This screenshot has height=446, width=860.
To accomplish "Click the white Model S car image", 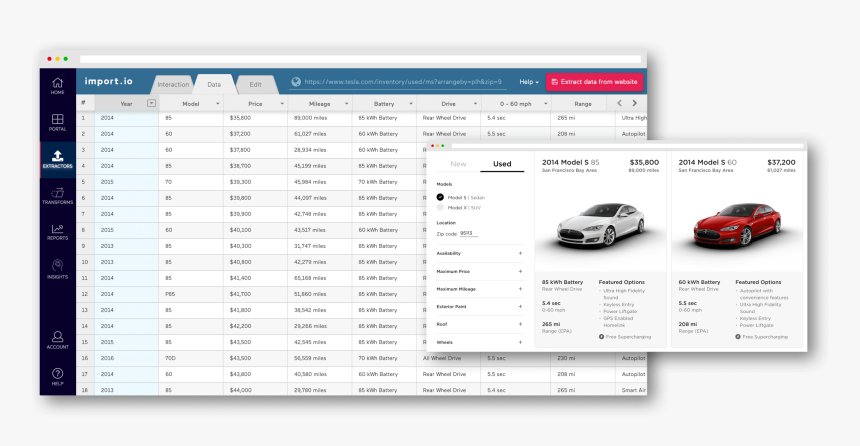I will (601, 225).
